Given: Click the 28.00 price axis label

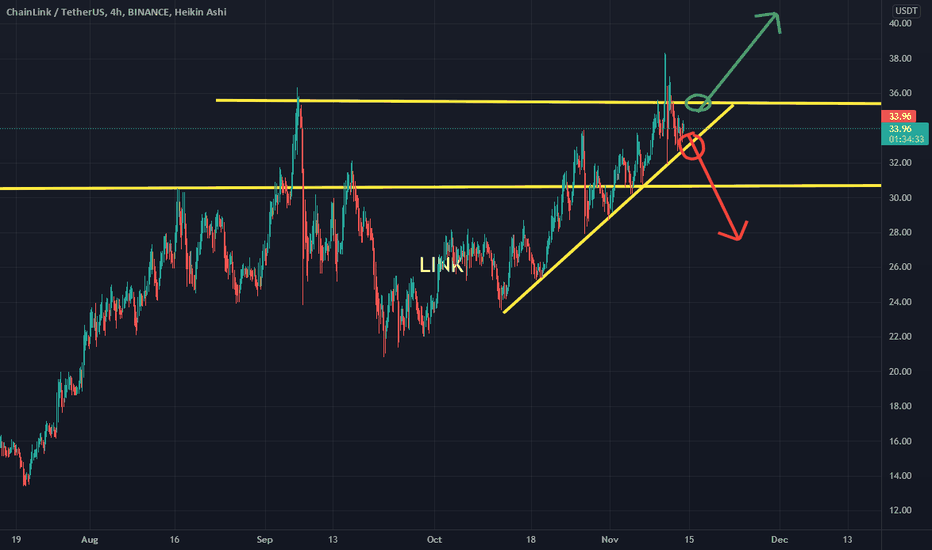Looking at the screenshot, I should (x=900, y=232).
